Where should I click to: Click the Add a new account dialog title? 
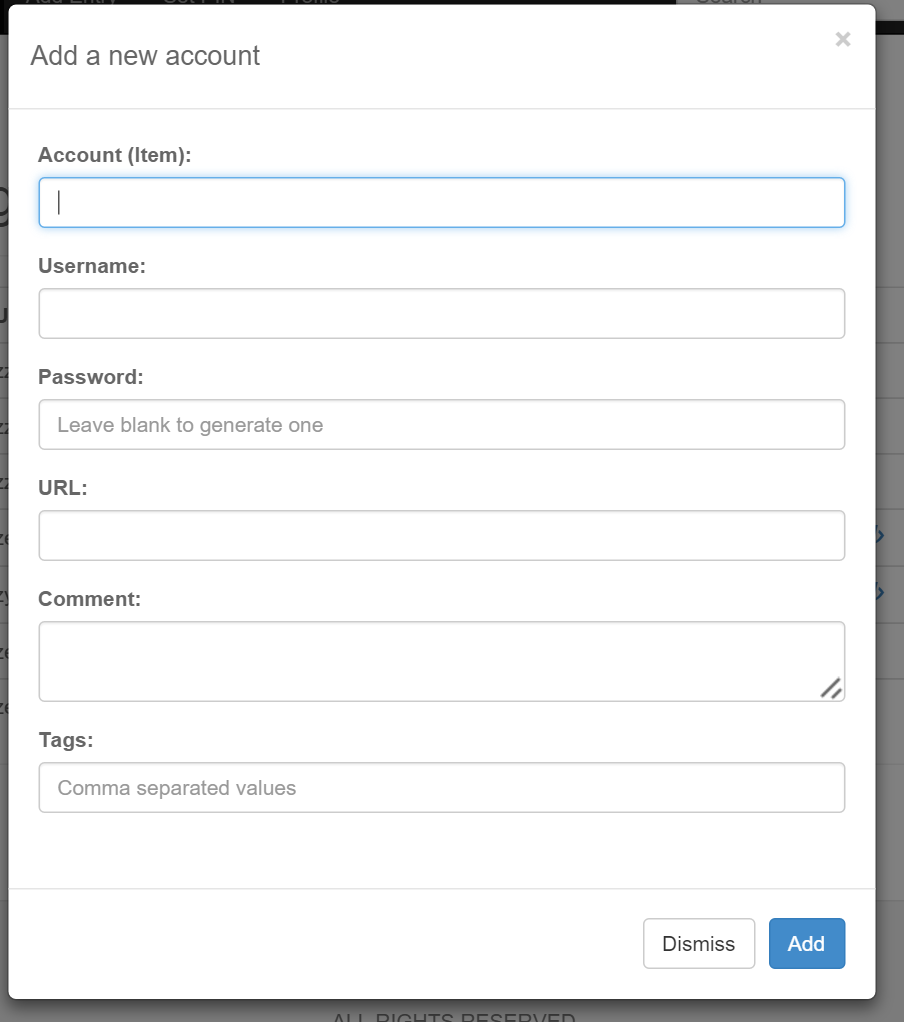tap(144, 57)
